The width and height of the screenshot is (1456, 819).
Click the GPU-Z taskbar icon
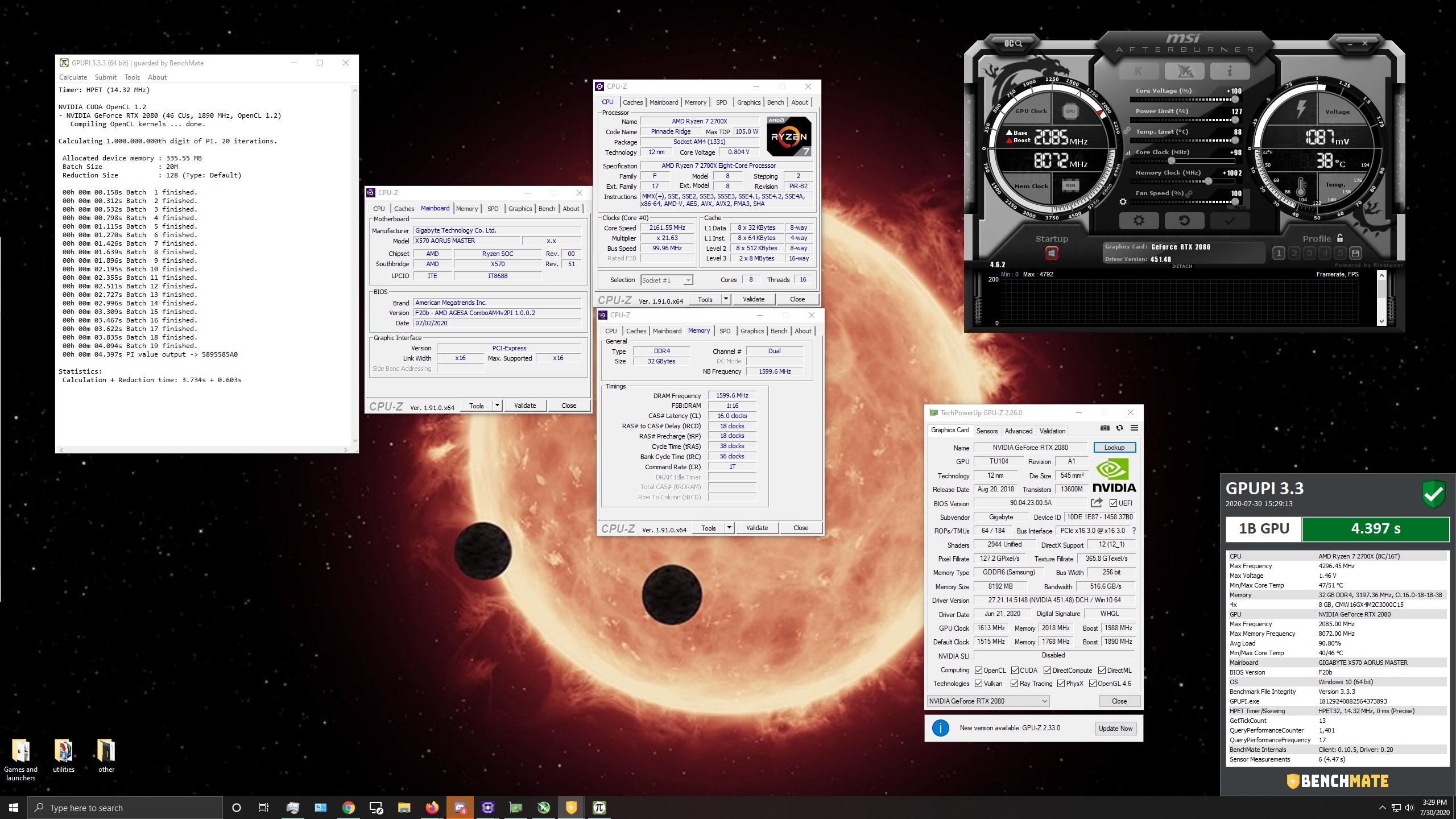click(x=516, y=808)
